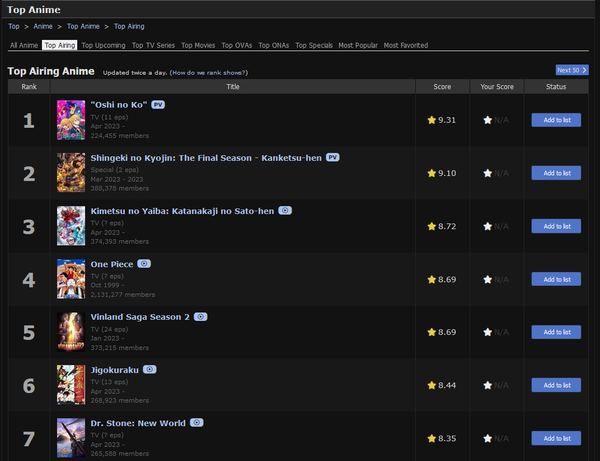Image resolution: width=600 pixels, height=461 pixels.
Task: Click the video icon next to Jigokuraku
Action: click(x=150, y=369)
